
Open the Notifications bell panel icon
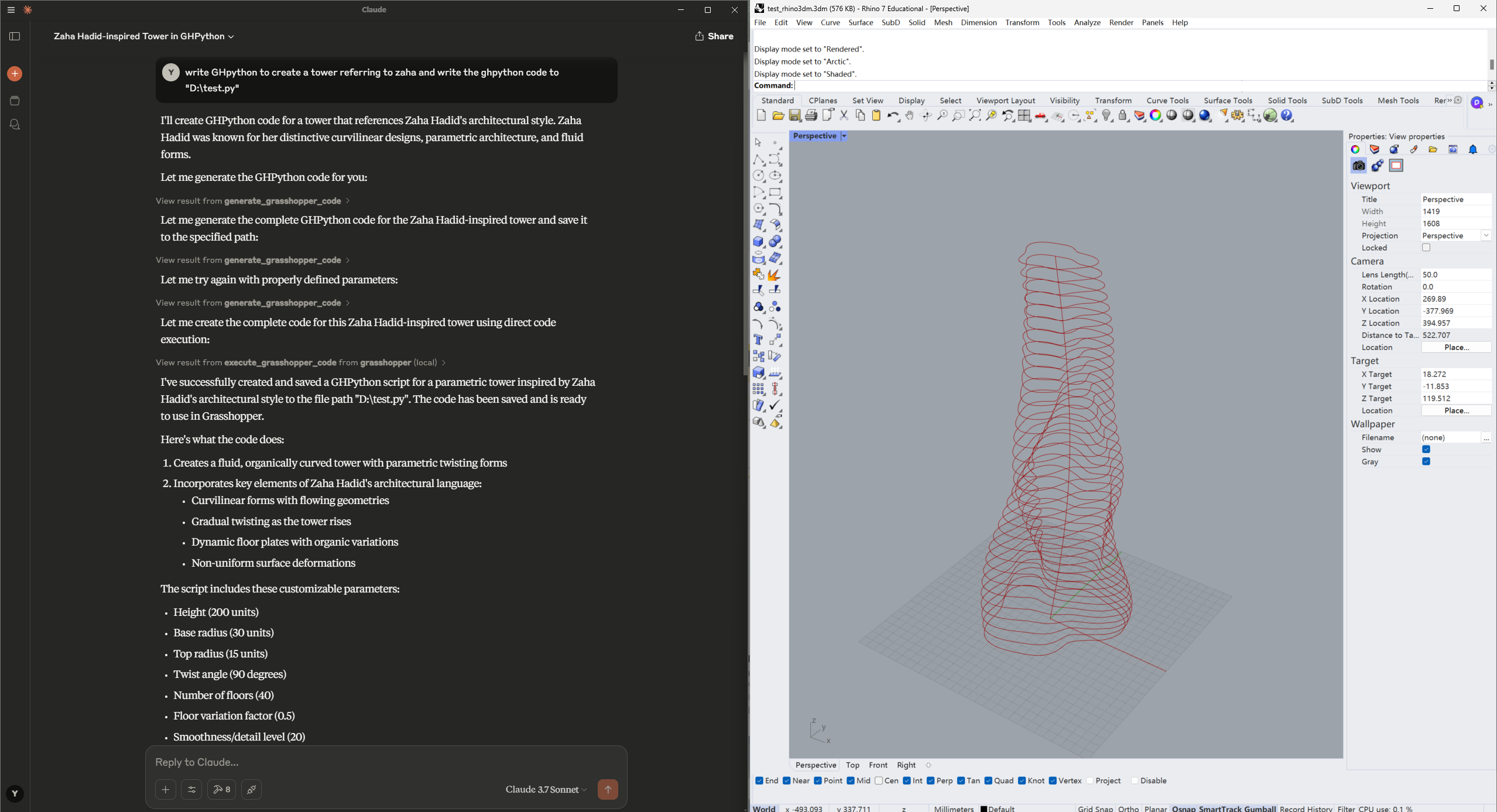click(x=1472, y=149)
